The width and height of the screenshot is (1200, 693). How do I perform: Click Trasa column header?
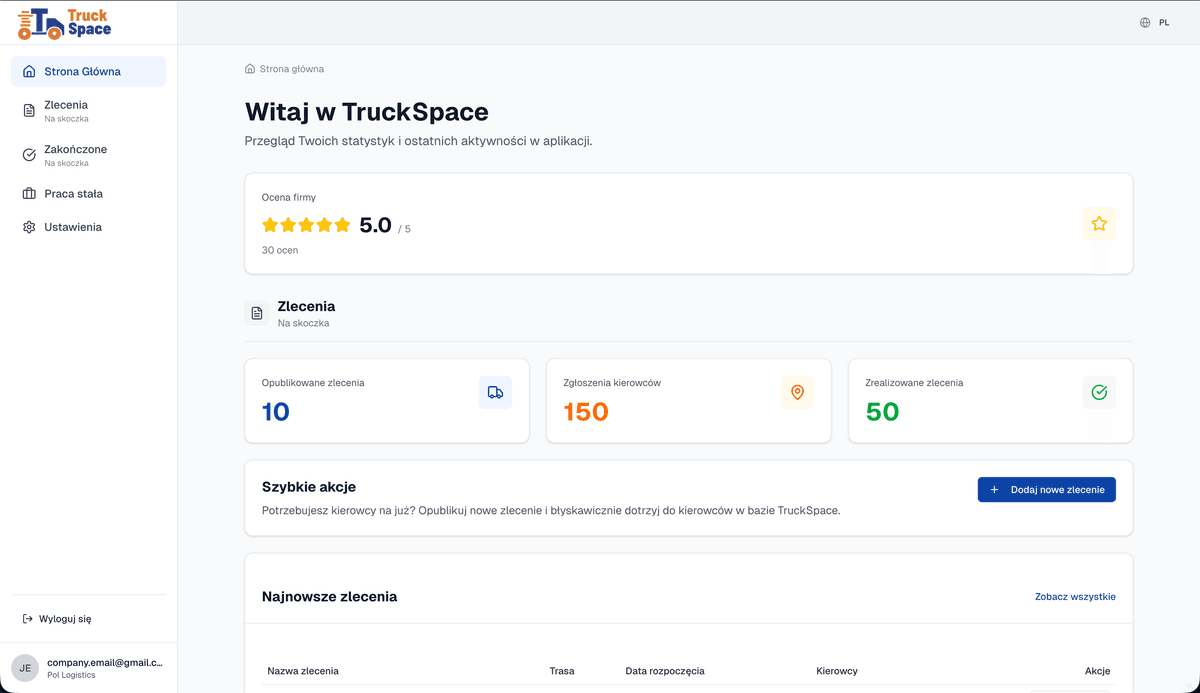point(562,671)
